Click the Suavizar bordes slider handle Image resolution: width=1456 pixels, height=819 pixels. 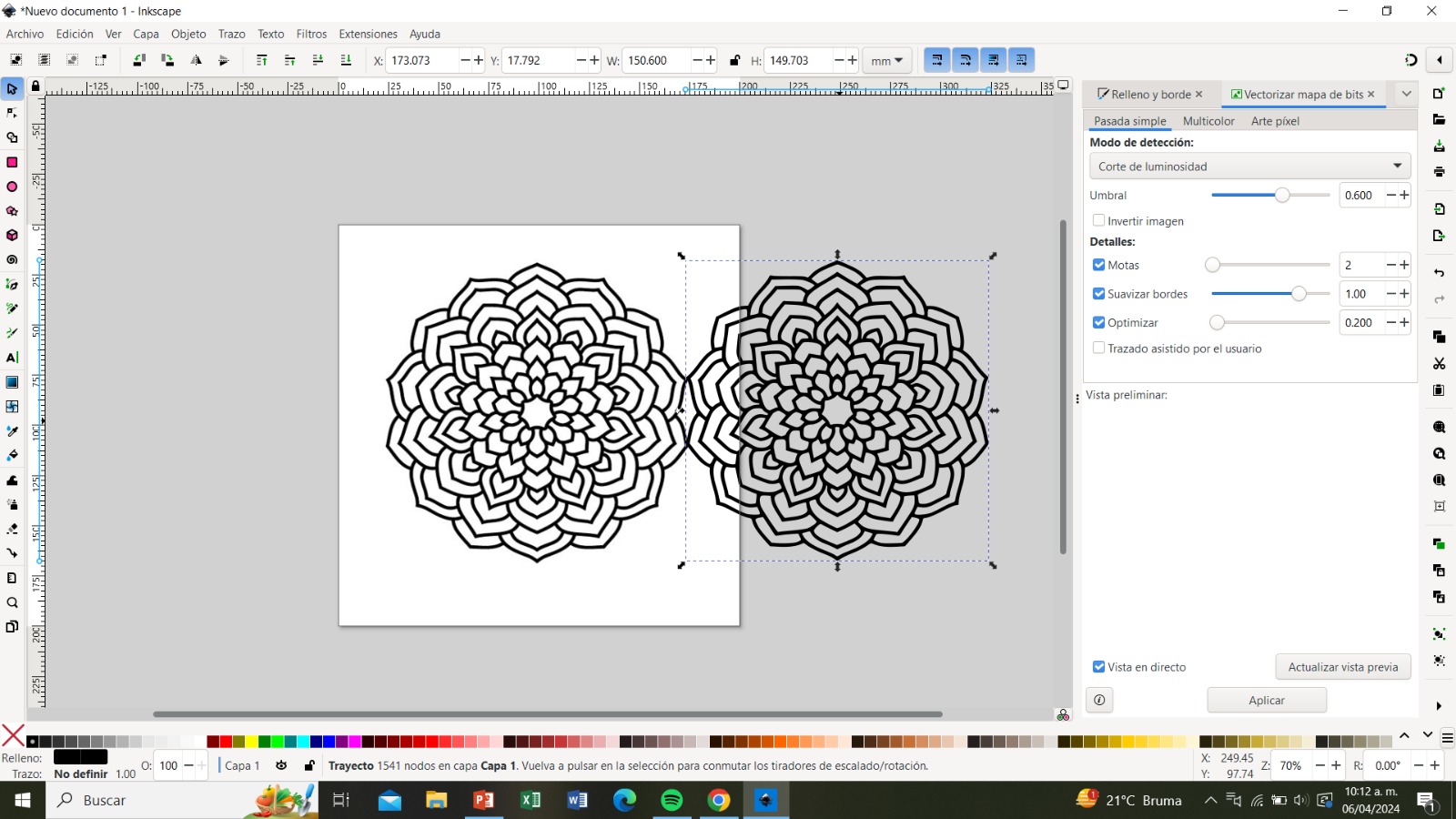pos(1299,294)
